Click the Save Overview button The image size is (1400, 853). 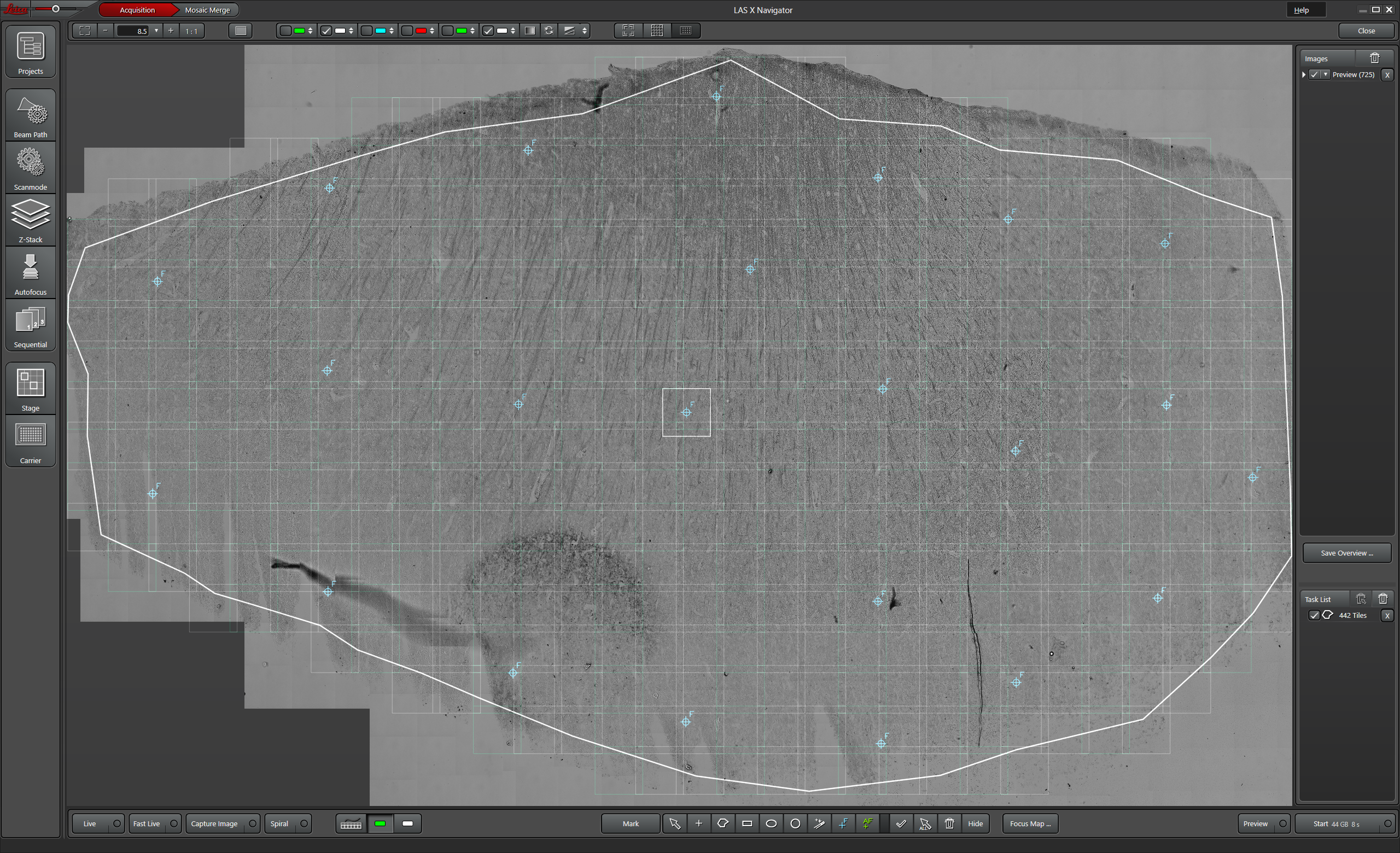(1346, 553)
